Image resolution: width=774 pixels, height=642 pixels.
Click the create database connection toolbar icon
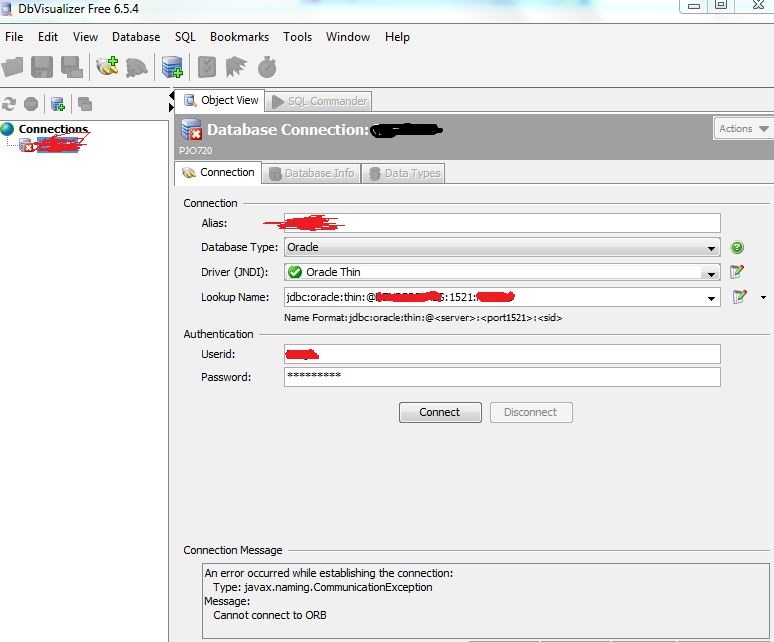coord(172,67)
